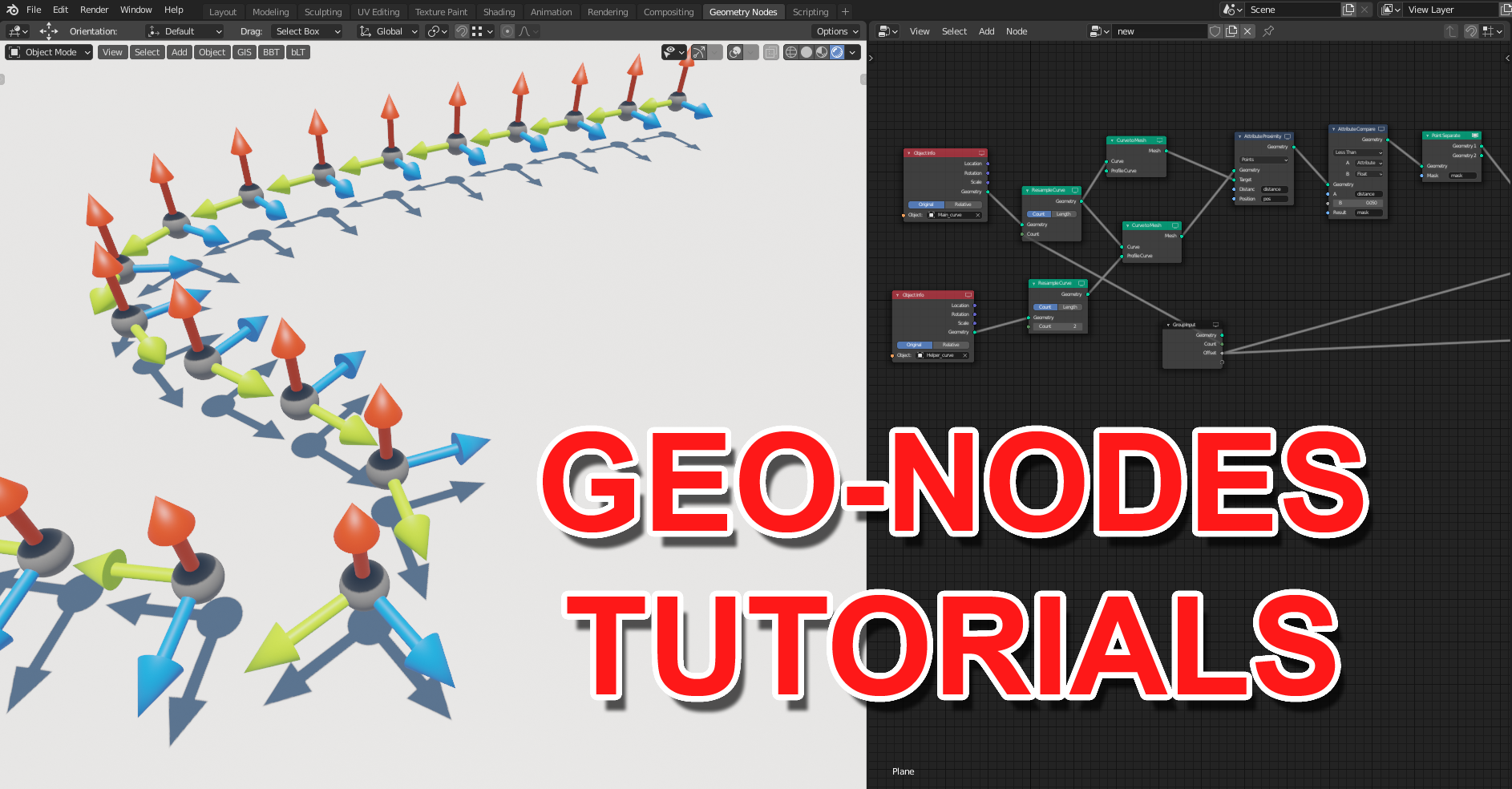Select the move tool crosshair icon
Viewport: 1512px width, 789px height.
[x=49, y=31]
